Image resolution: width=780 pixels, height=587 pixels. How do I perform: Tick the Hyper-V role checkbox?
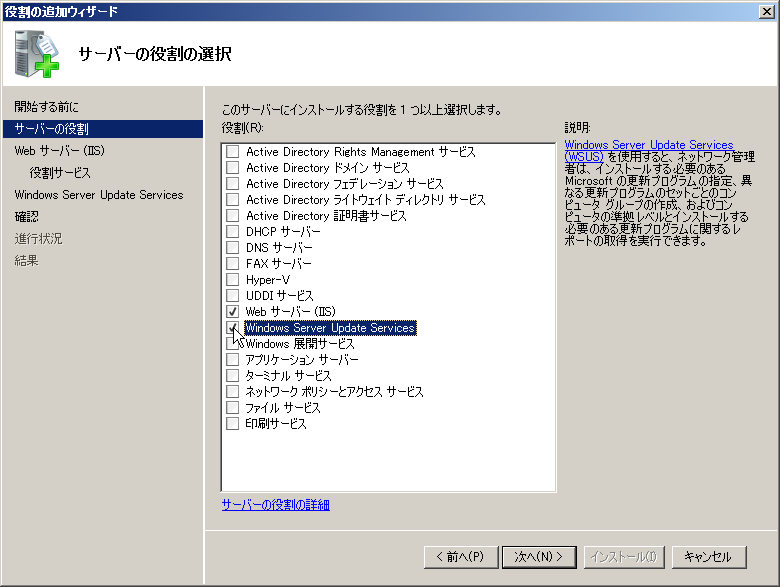(232, 279)
